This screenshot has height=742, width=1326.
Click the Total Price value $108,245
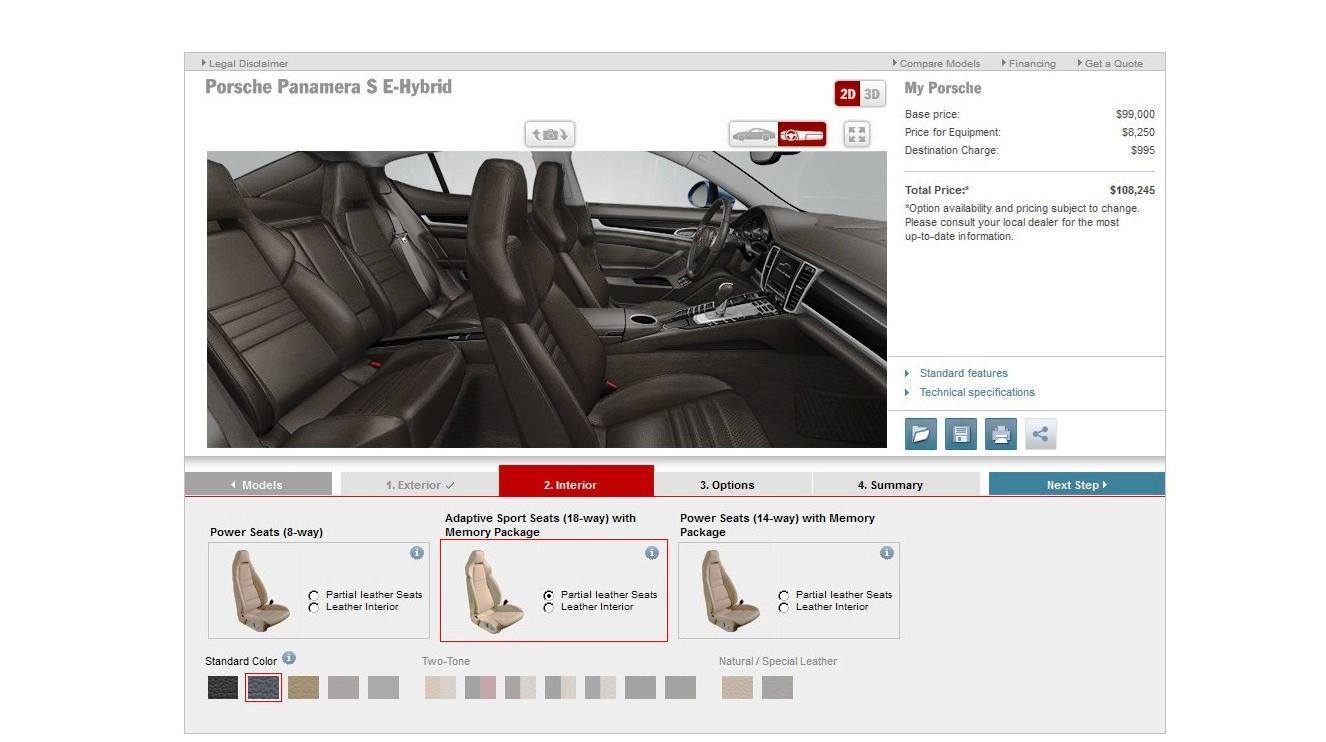(x=1132, y=190)
